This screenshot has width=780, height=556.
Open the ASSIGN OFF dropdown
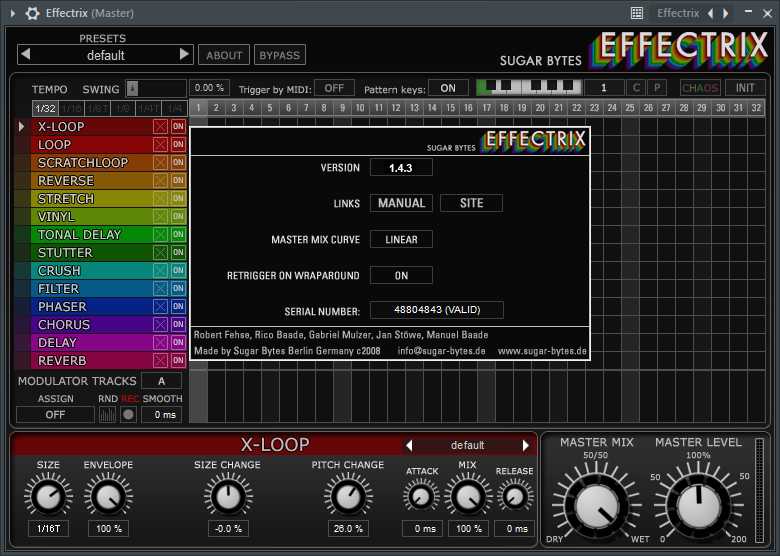pos(55,414)
